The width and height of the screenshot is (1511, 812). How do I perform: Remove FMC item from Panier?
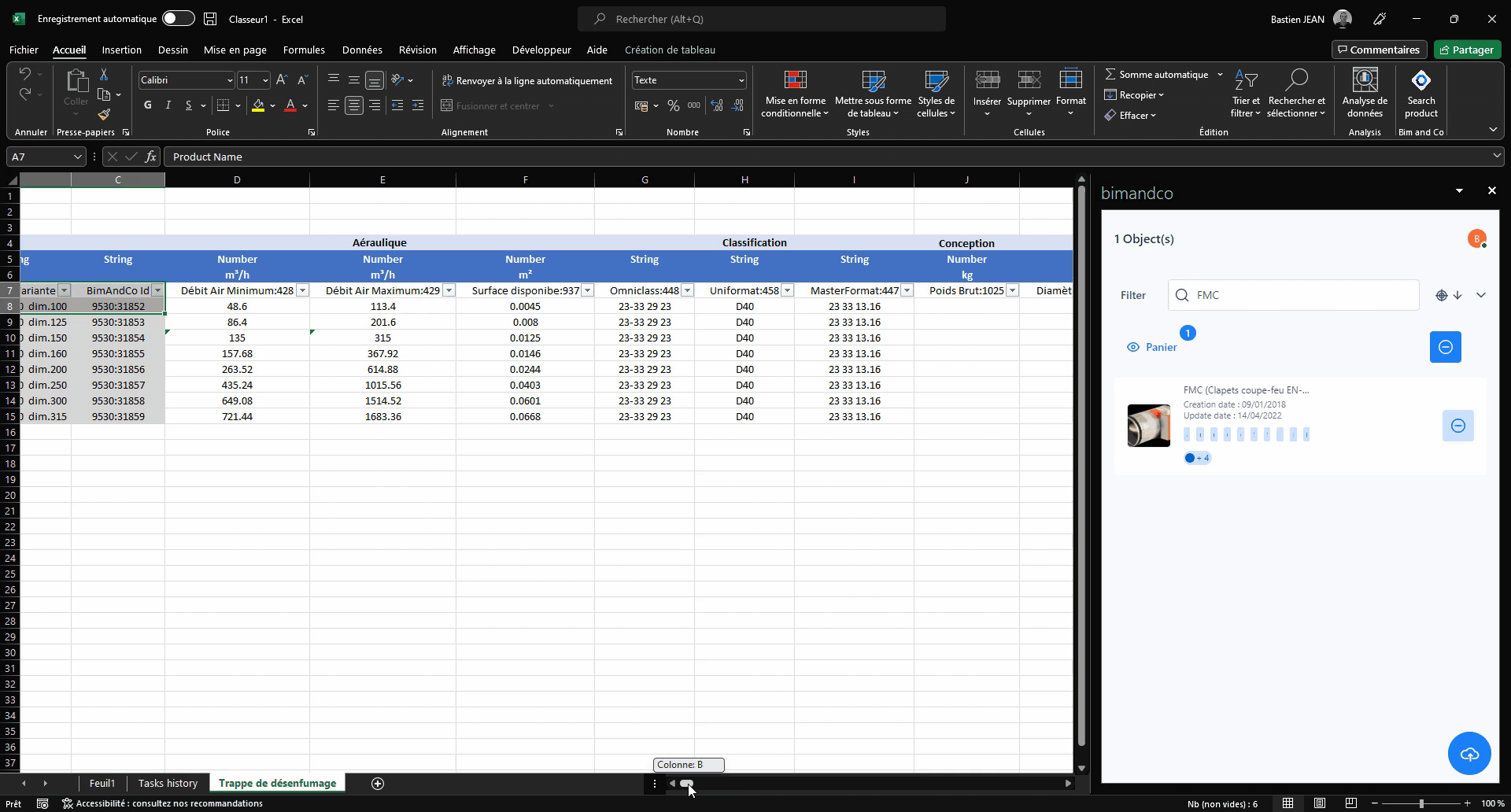(1457, 425)
